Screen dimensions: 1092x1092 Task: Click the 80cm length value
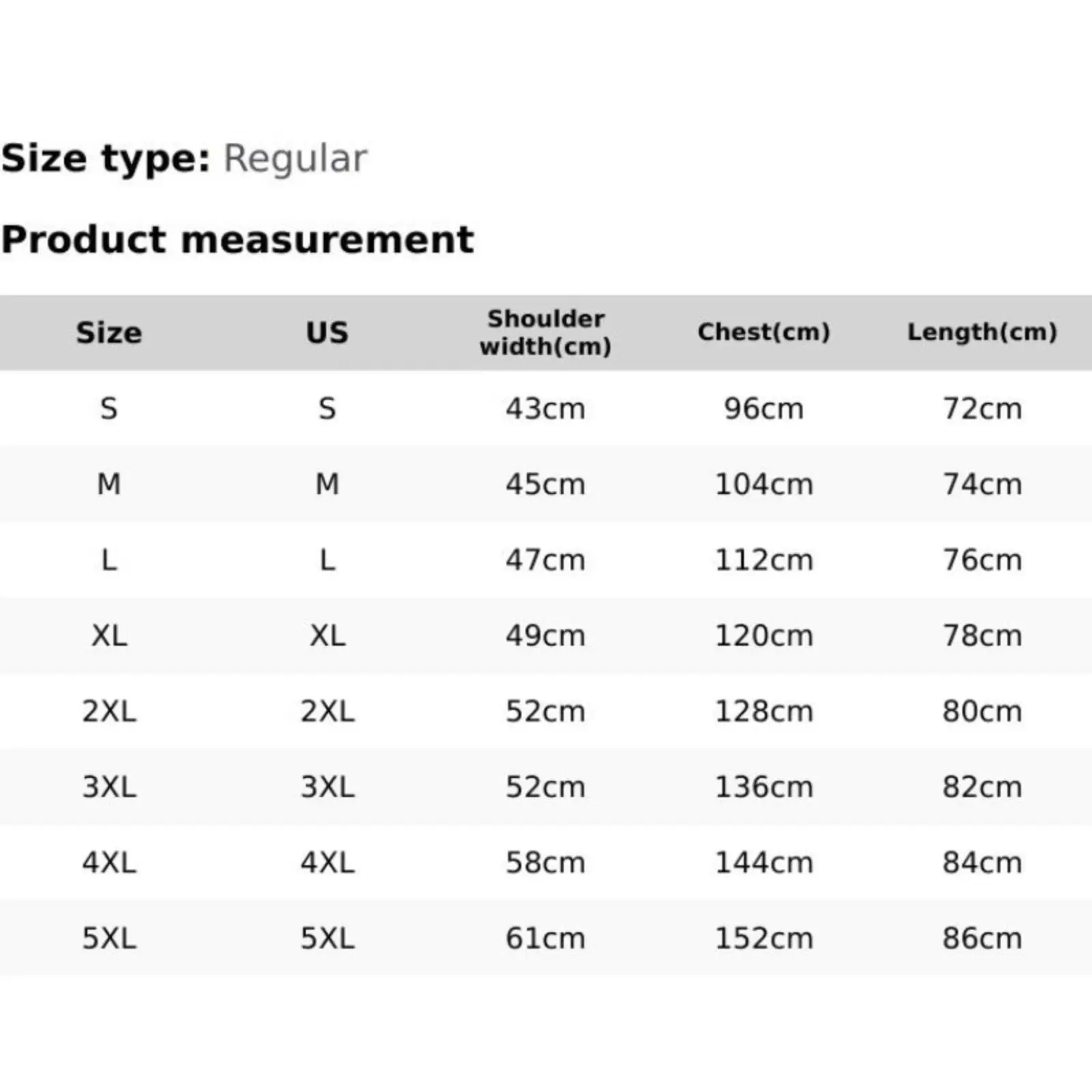coord(982,712)
